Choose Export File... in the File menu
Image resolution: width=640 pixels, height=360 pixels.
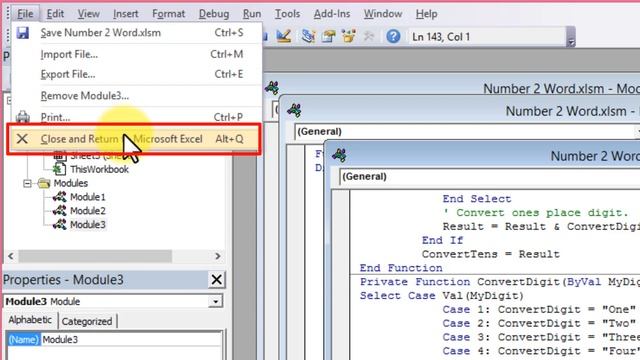click(136, 74)
